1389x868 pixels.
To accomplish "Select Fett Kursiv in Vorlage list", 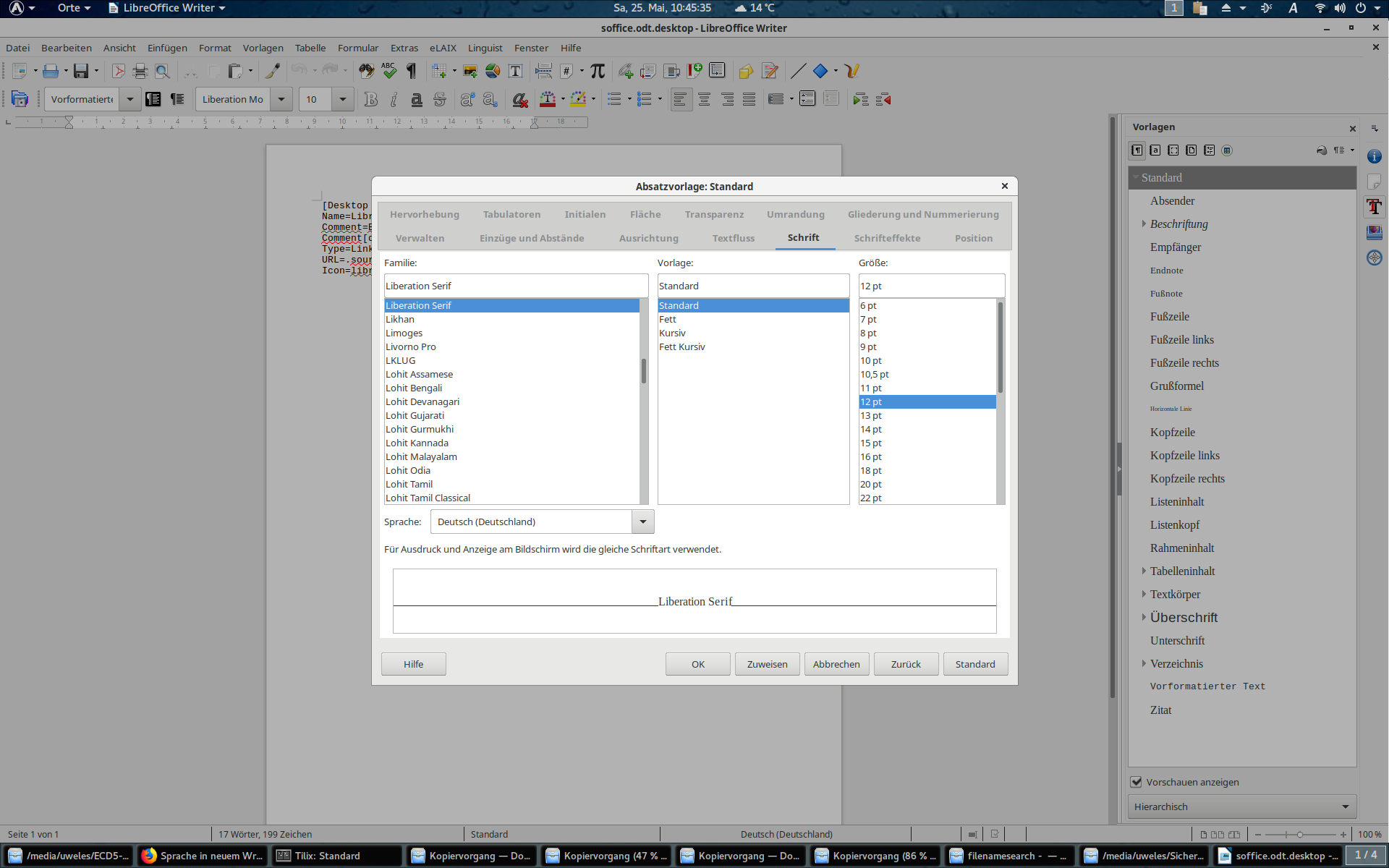I will click(x=753, y=346).
